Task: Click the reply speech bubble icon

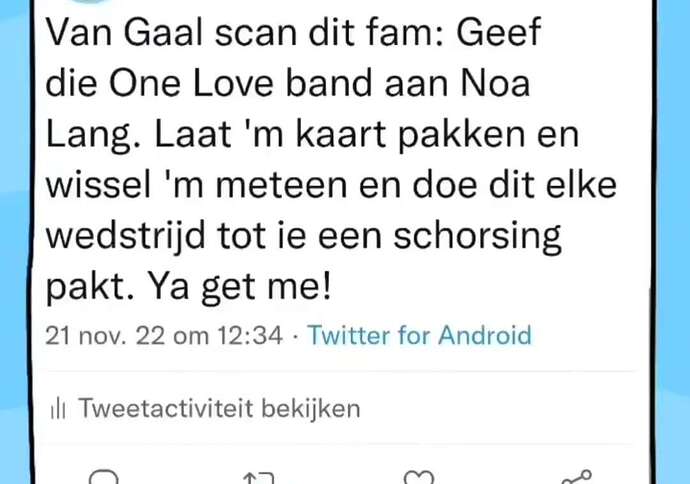Action: click(104, 477)
